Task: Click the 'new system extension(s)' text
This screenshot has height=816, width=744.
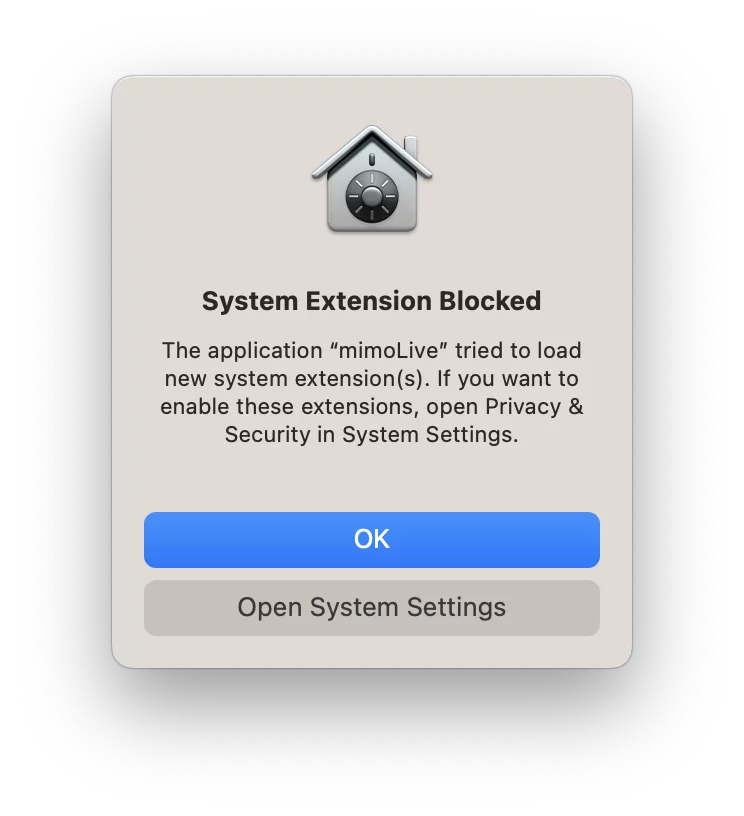Action: pos(298,378)
